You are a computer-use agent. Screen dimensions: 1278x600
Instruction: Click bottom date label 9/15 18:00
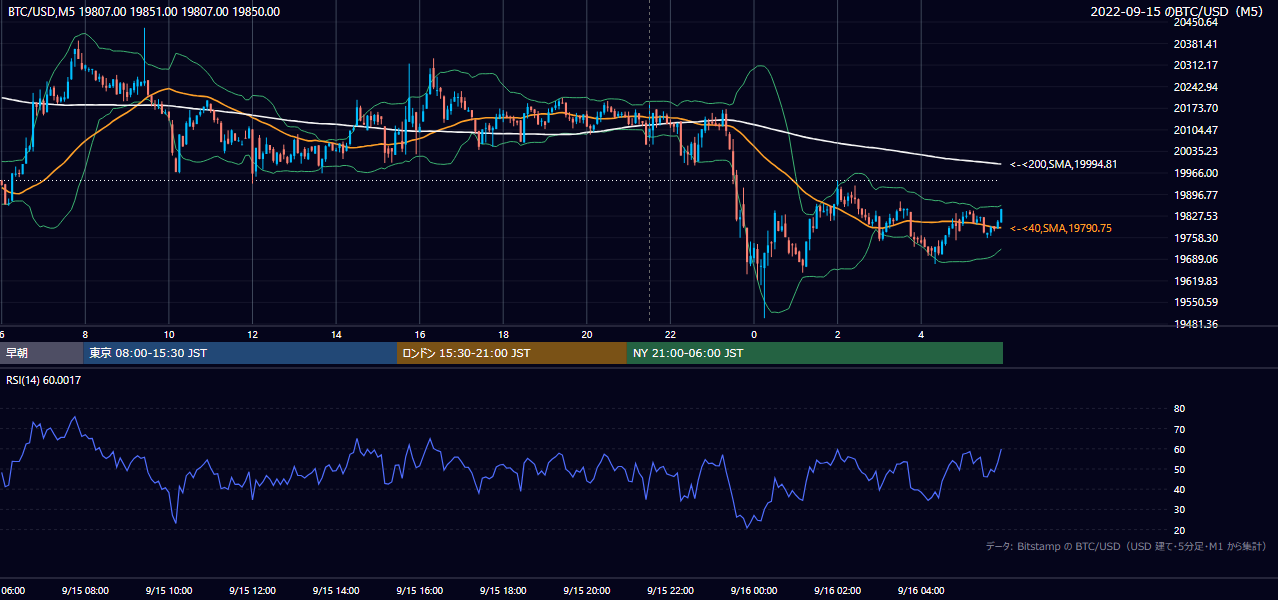[x=503, y=590]
